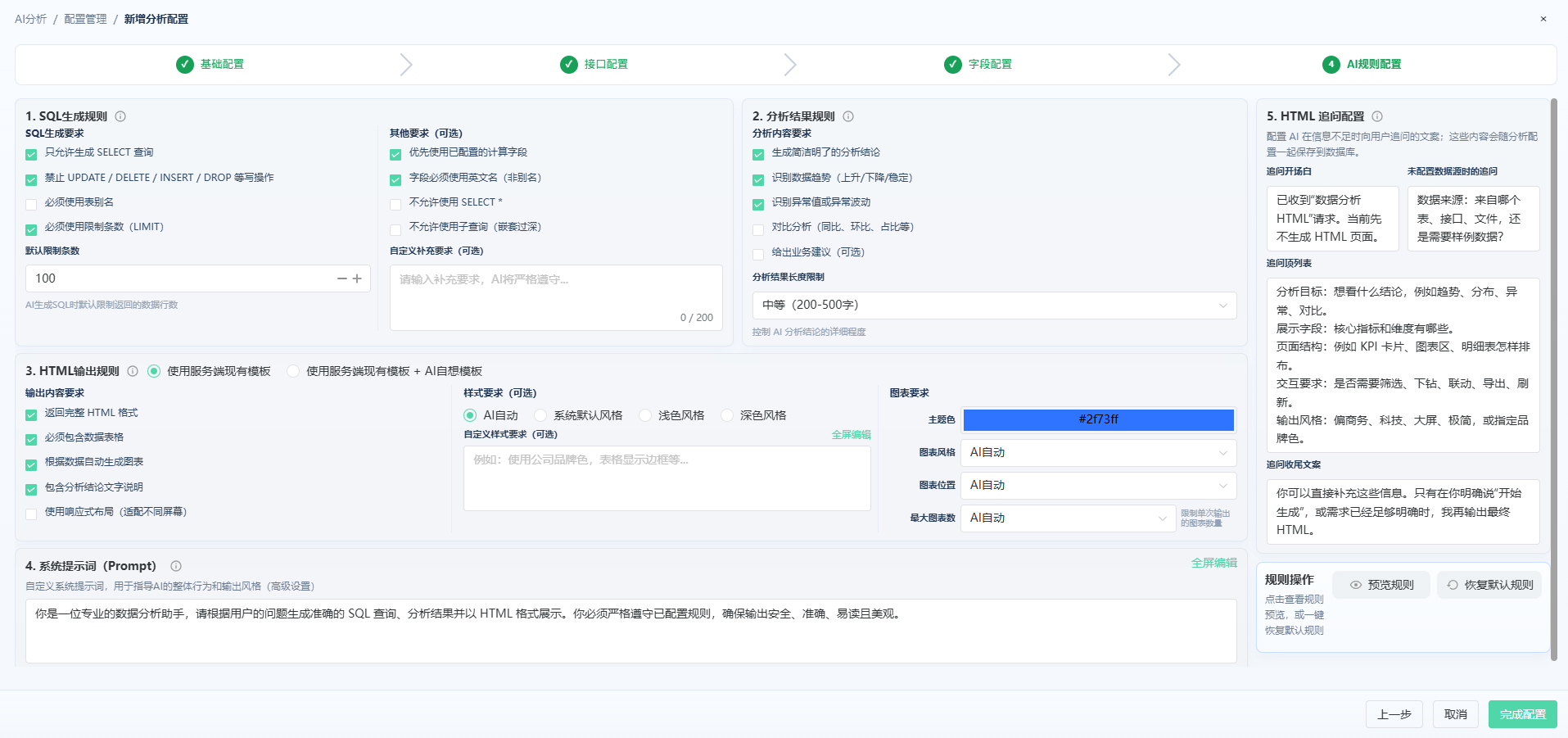Open AI分析 breadcrumb link

(30, 19)
